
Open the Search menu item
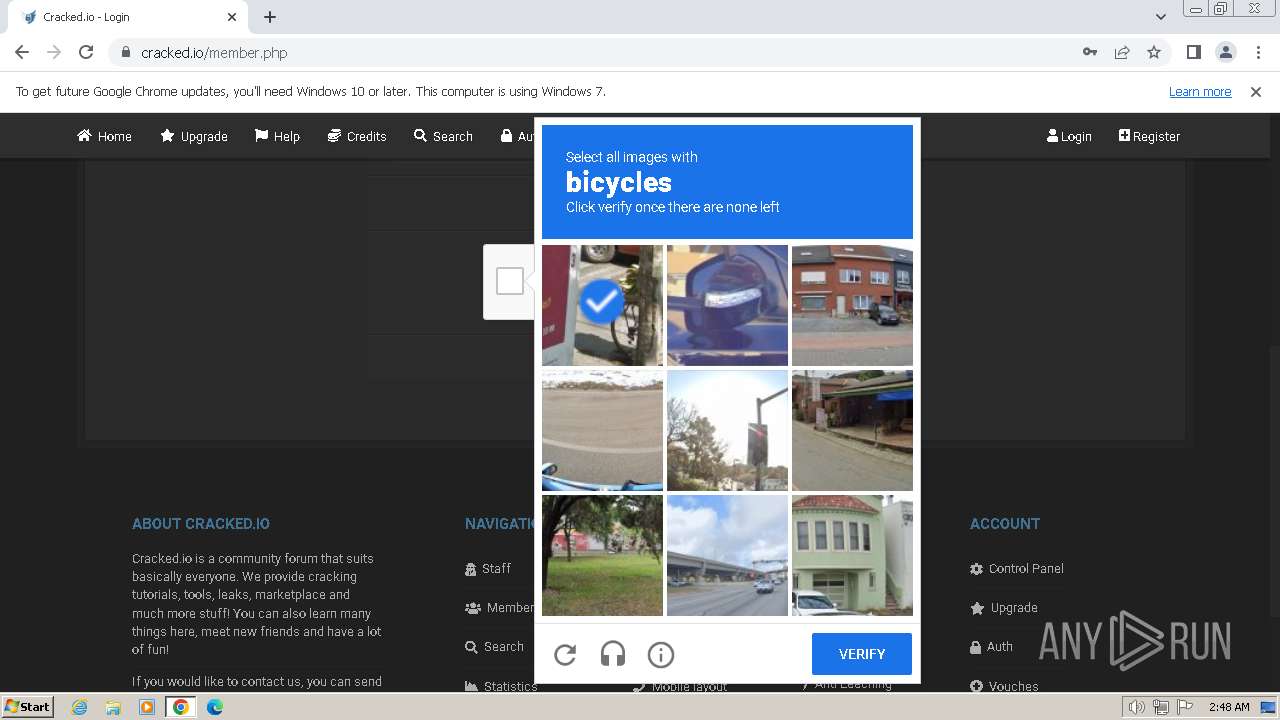click(443, 136)
